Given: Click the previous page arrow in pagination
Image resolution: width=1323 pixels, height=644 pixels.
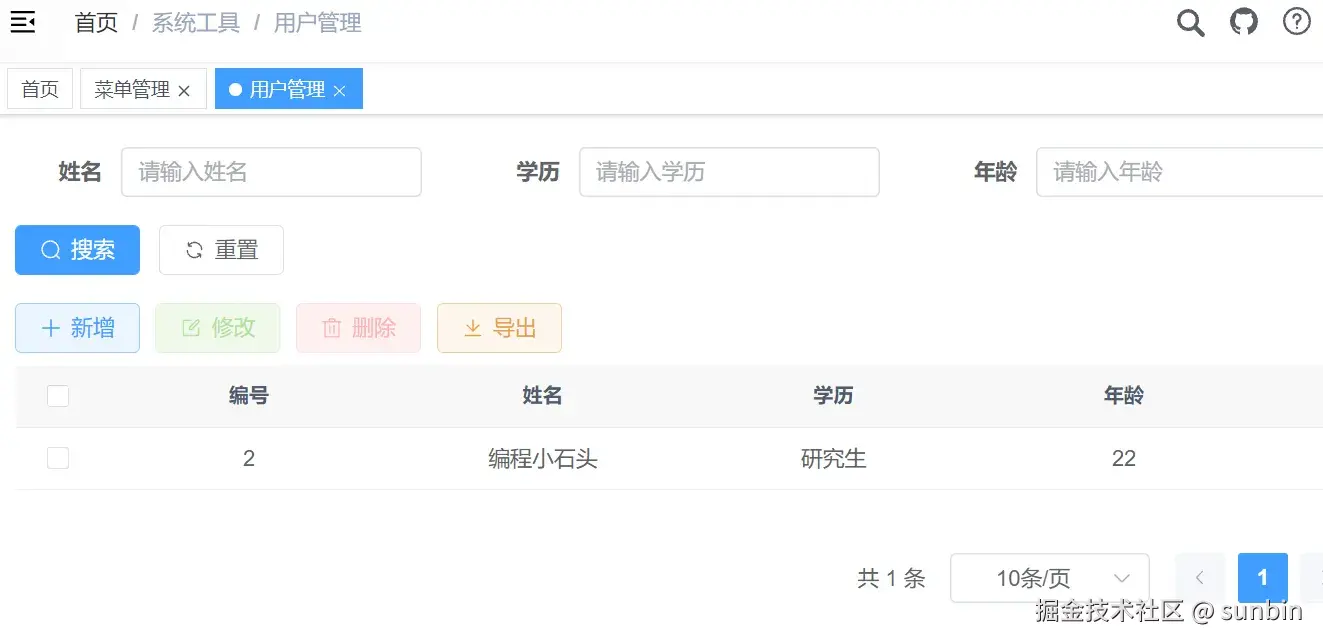Looking at the screenshot, I should (x=1200, y=578).
